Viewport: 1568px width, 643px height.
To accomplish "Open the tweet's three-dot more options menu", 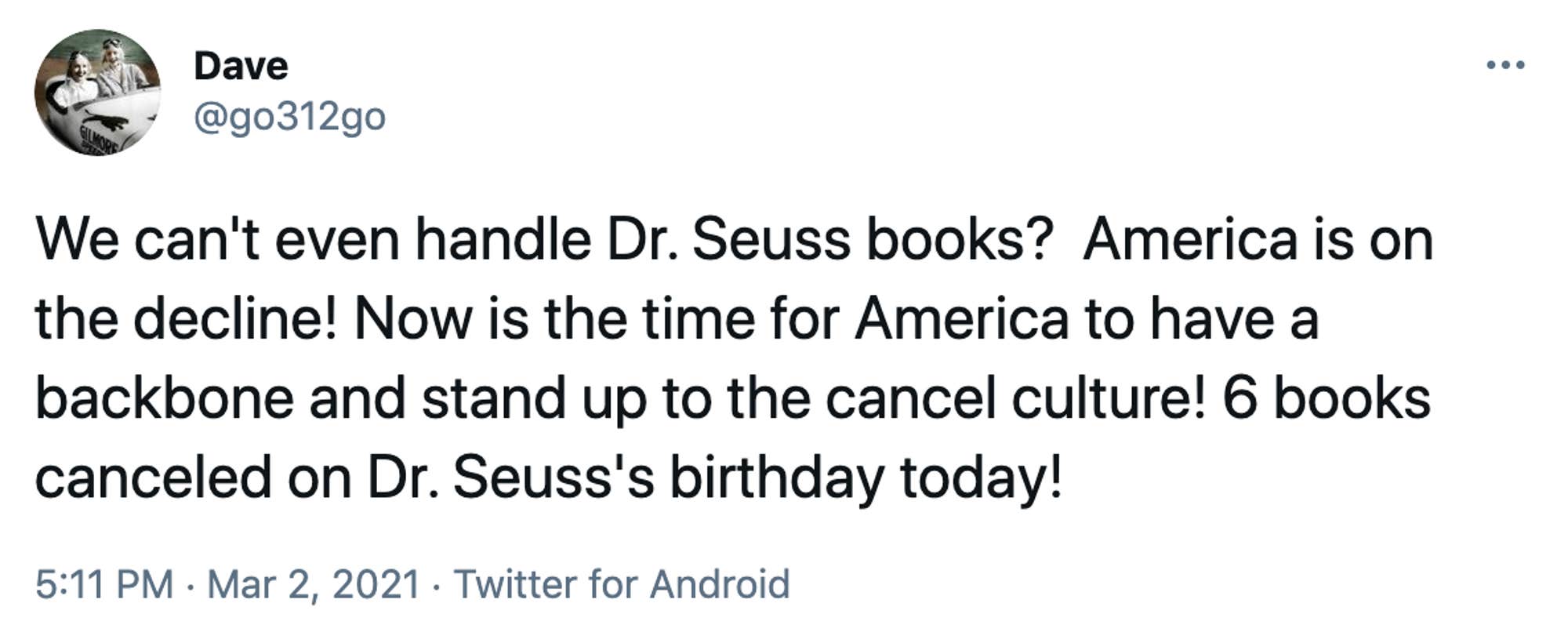I will (1505, 65).
